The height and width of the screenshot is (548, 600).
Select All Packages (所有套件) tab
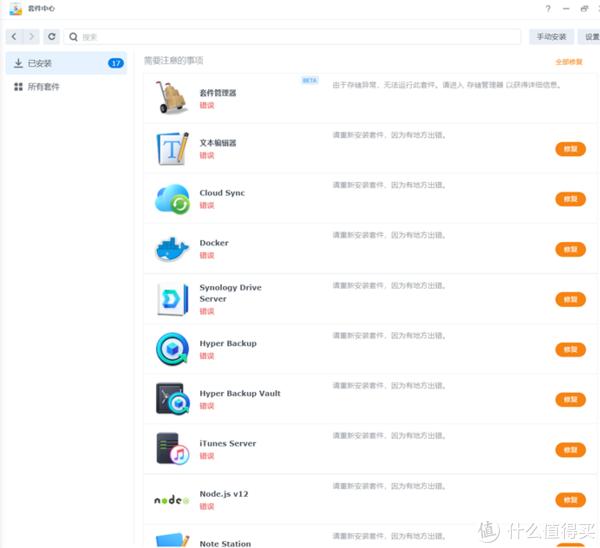click(66, 87)
